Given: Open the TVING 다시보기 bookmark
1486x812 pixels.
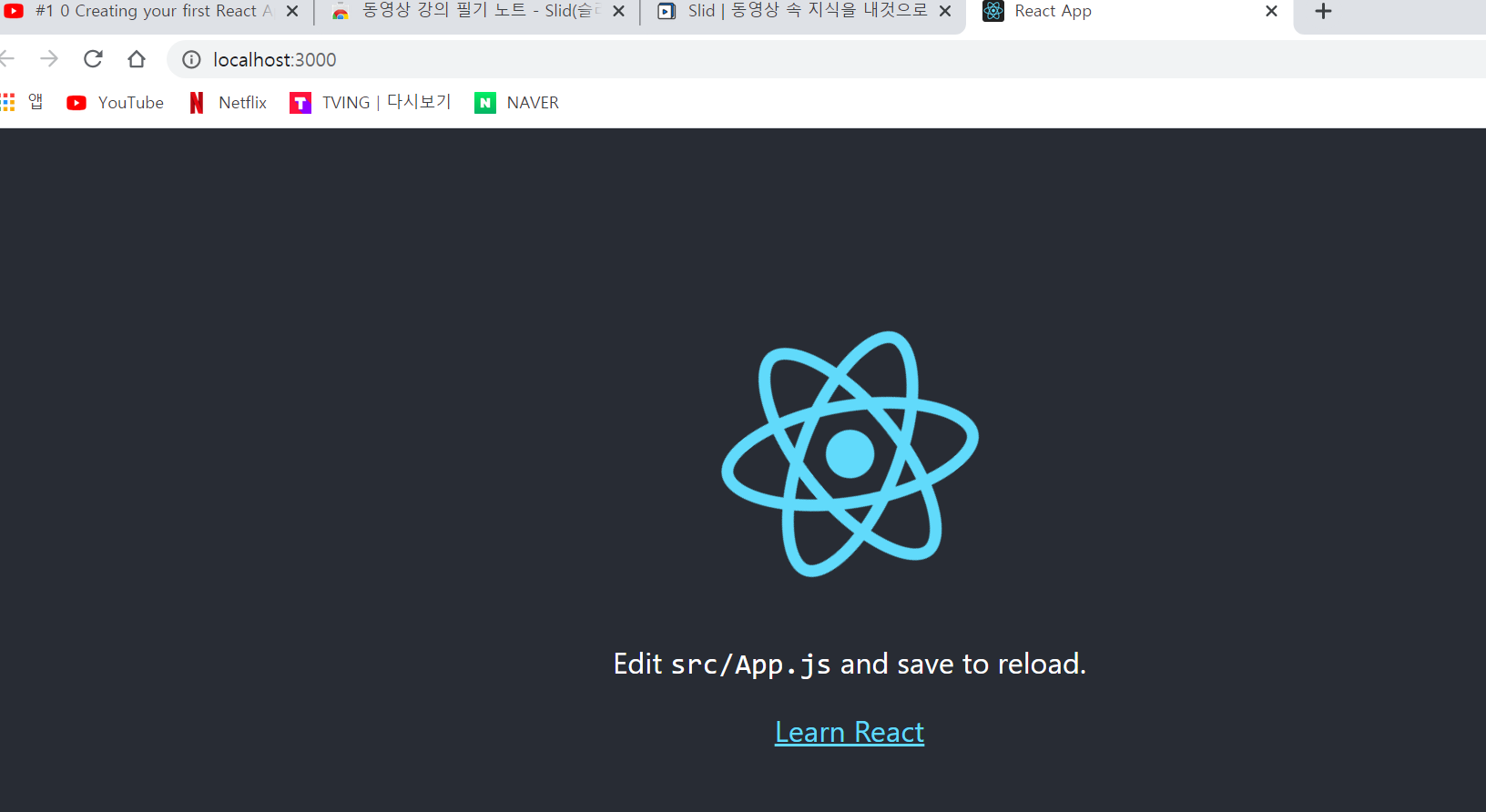Looking at the screenshot, I should click(x=370, y=103).
